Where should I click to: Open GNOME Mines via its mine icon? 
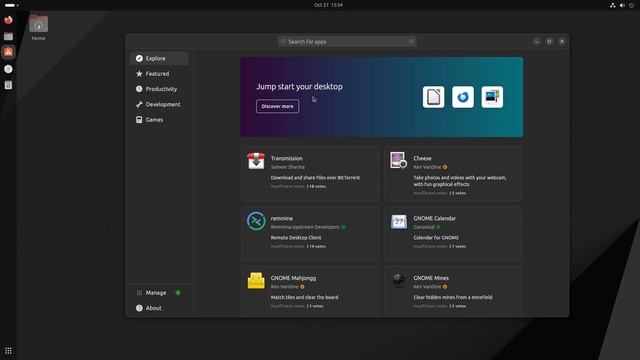coord(398,280)
